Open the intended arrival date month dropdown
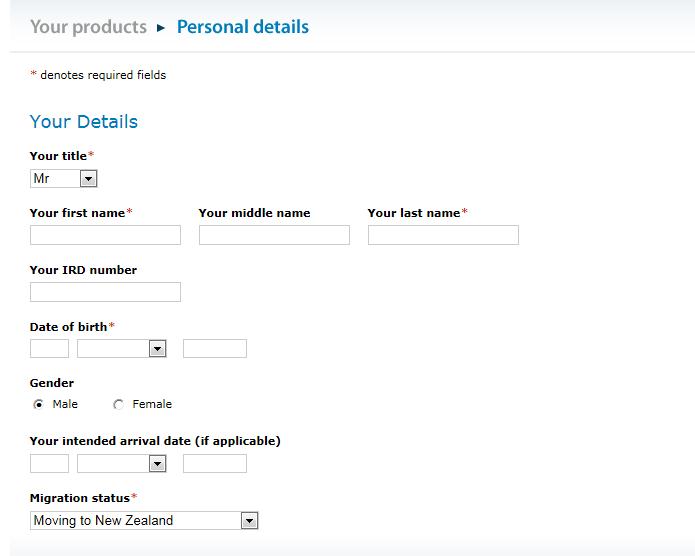 tap(121, 464)
